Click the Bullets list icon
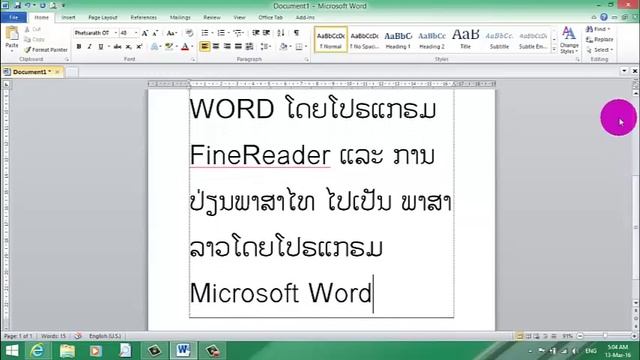This screenshot has width=640, height=360. tap(206, 33)
